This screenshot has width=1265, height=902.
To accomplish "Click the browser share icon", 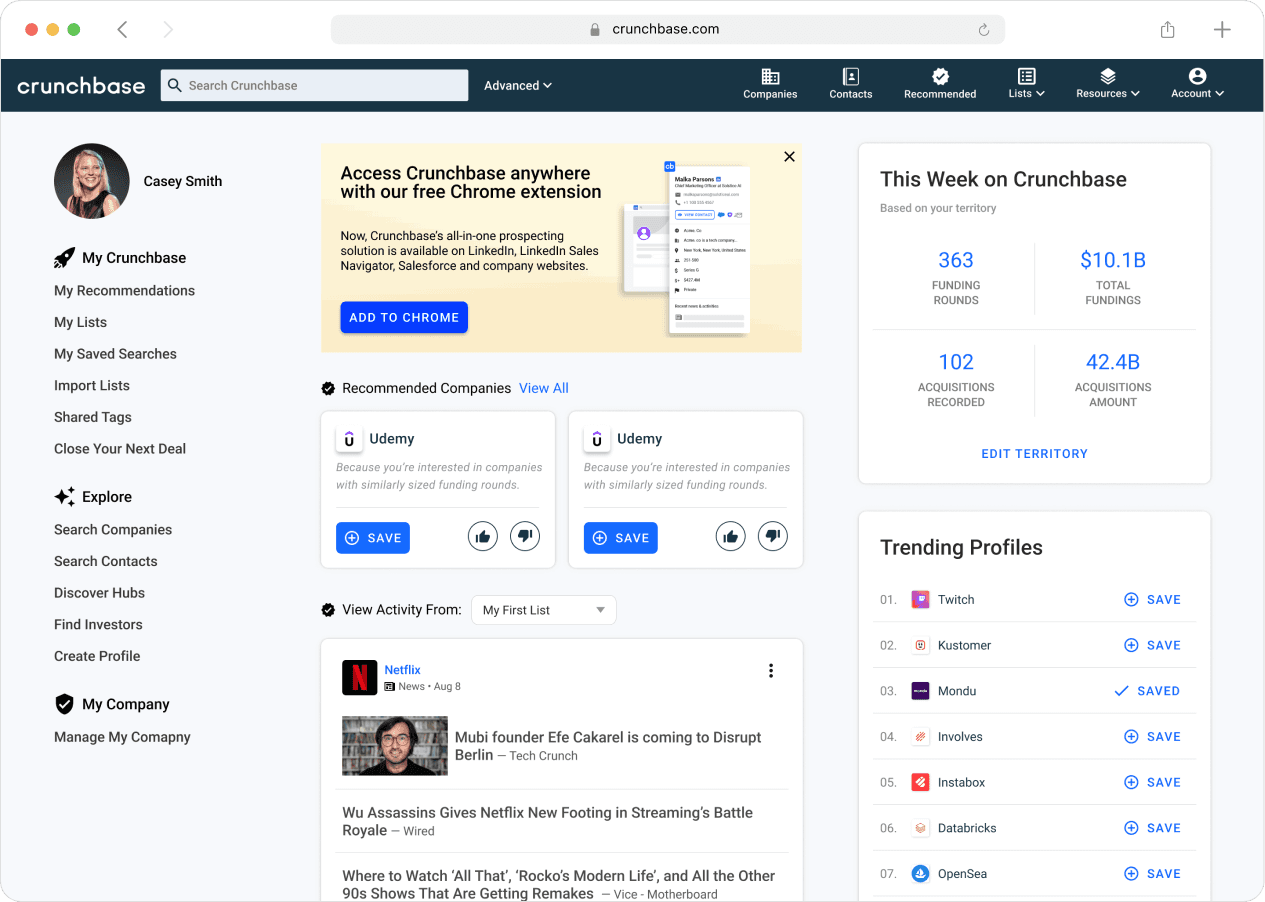I will [1167, 30].
